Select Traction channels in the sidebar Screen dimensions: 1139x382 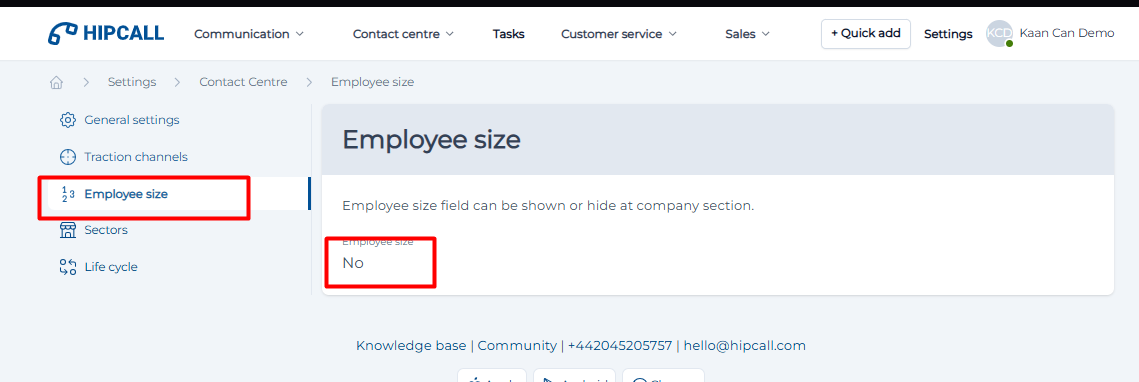click(x=136, y=157)
